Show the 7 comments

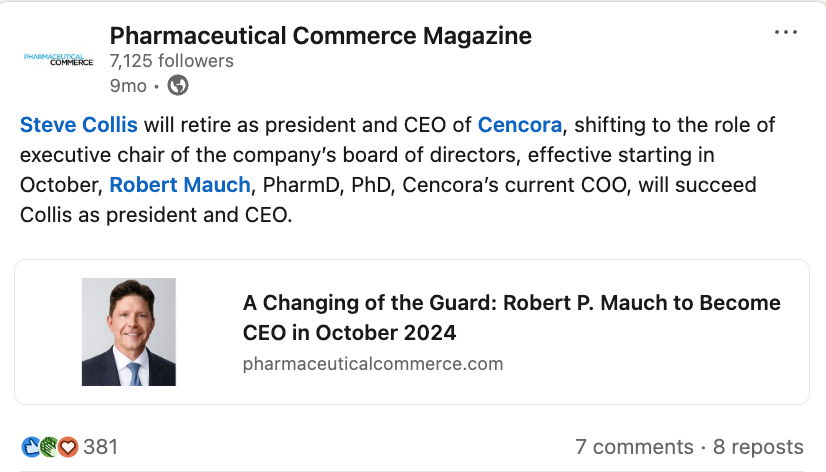tap(634, 447)
